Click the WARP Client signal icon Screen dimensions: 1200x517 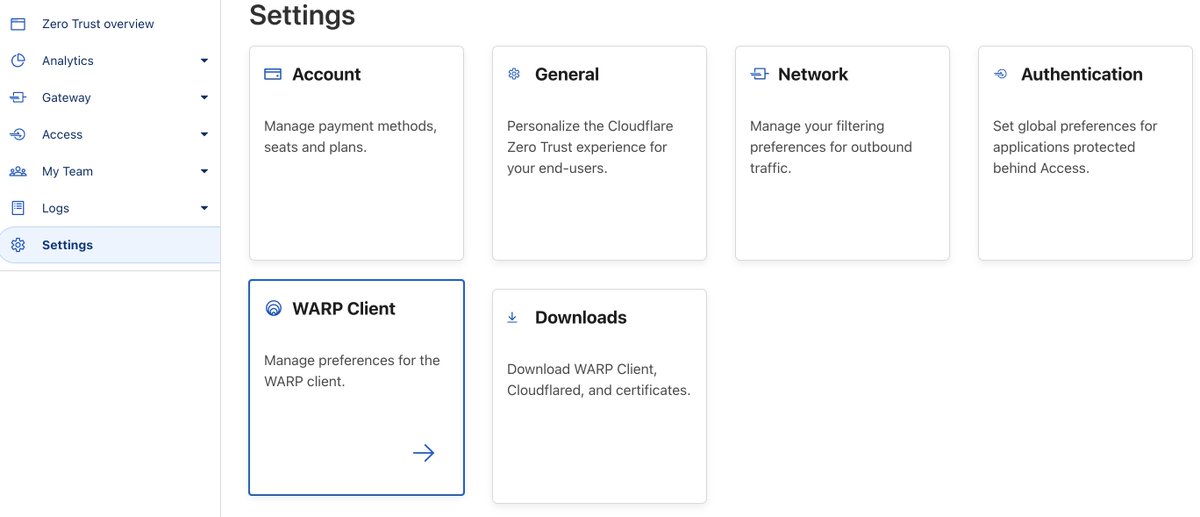coord(273,308)
